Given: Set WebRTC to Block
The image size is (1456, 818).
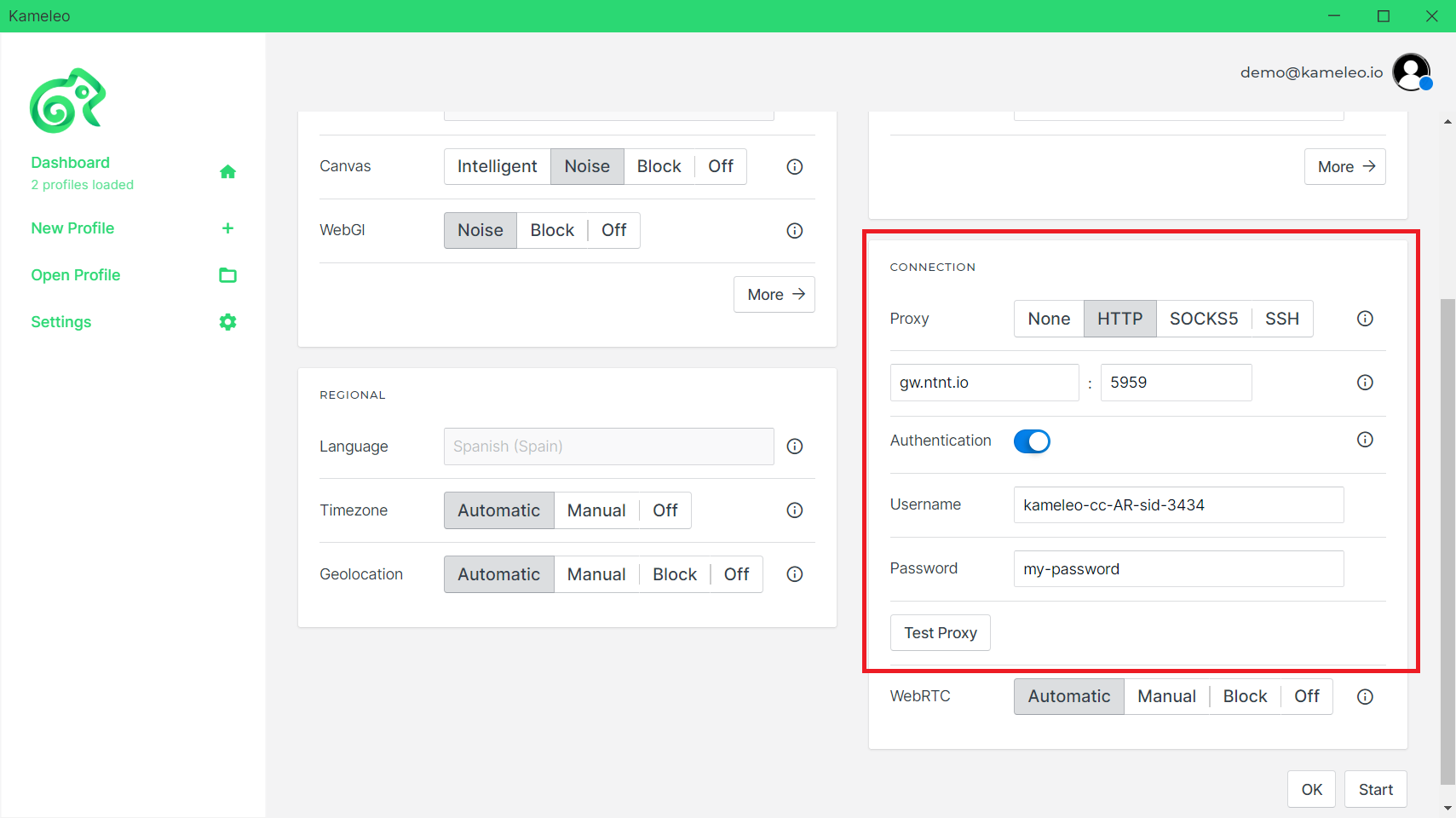Looking at the screenshot, I should 1246,696.
